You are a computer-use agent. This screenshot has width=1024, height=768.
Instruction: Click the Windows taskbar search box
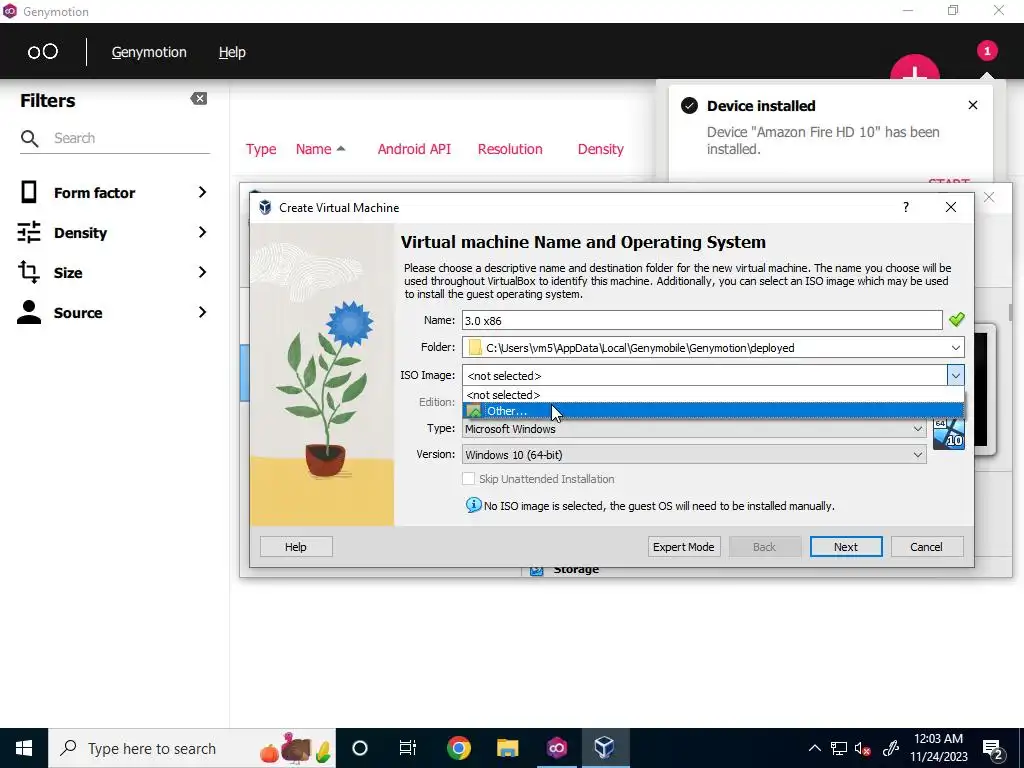(x=192, y=748)
